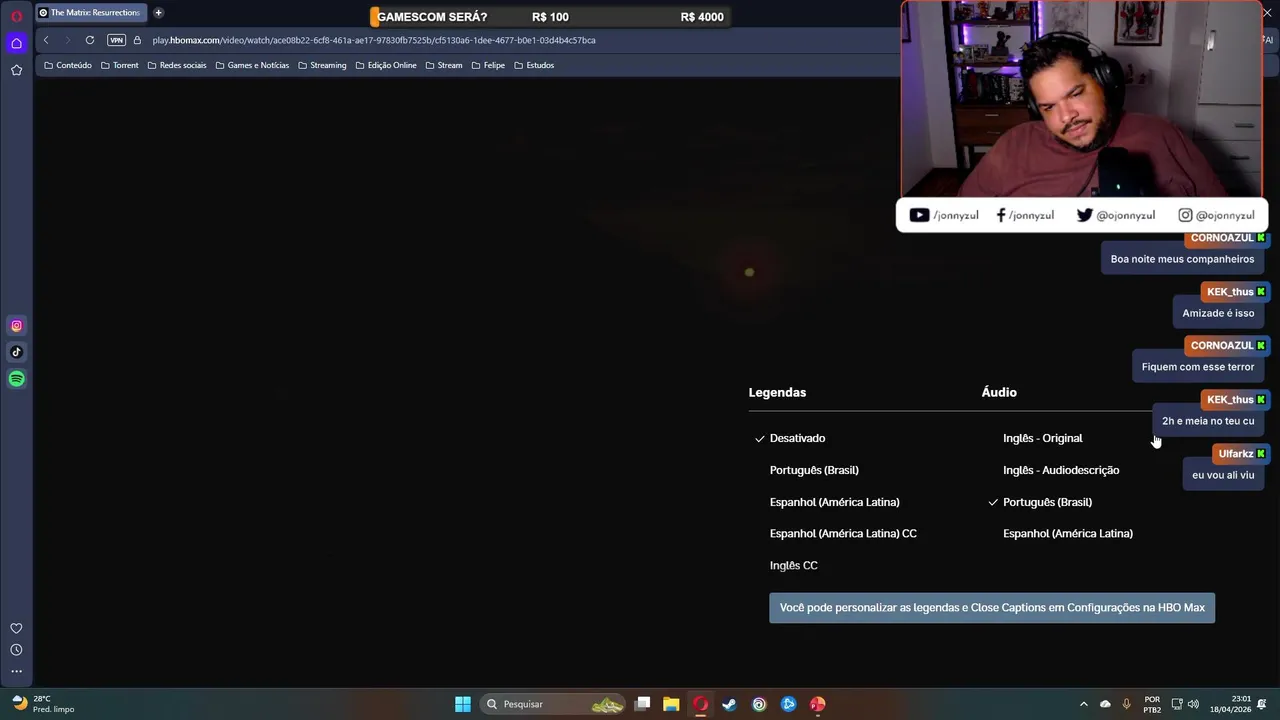Toggle the Opera VPN badge

116,40
